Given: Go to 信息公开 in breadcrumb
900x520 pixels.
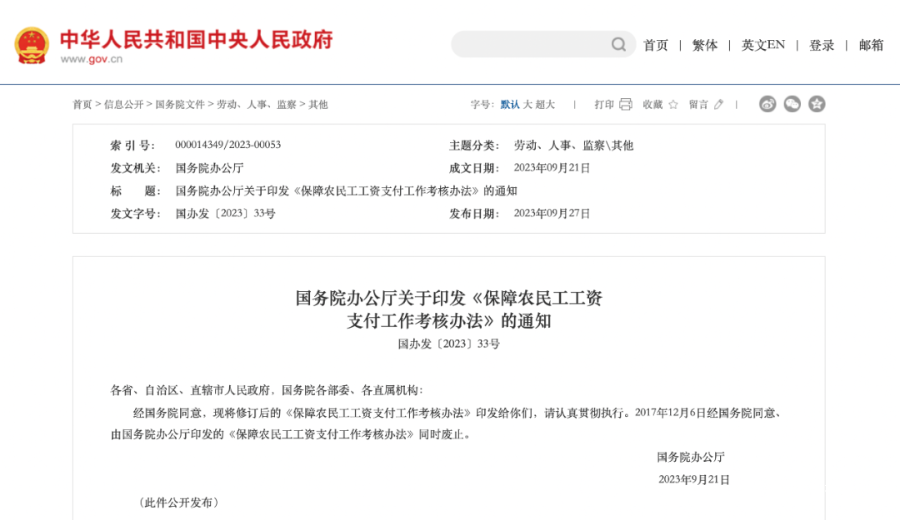Looking at the screenshot, I should [x=123, y=104].
